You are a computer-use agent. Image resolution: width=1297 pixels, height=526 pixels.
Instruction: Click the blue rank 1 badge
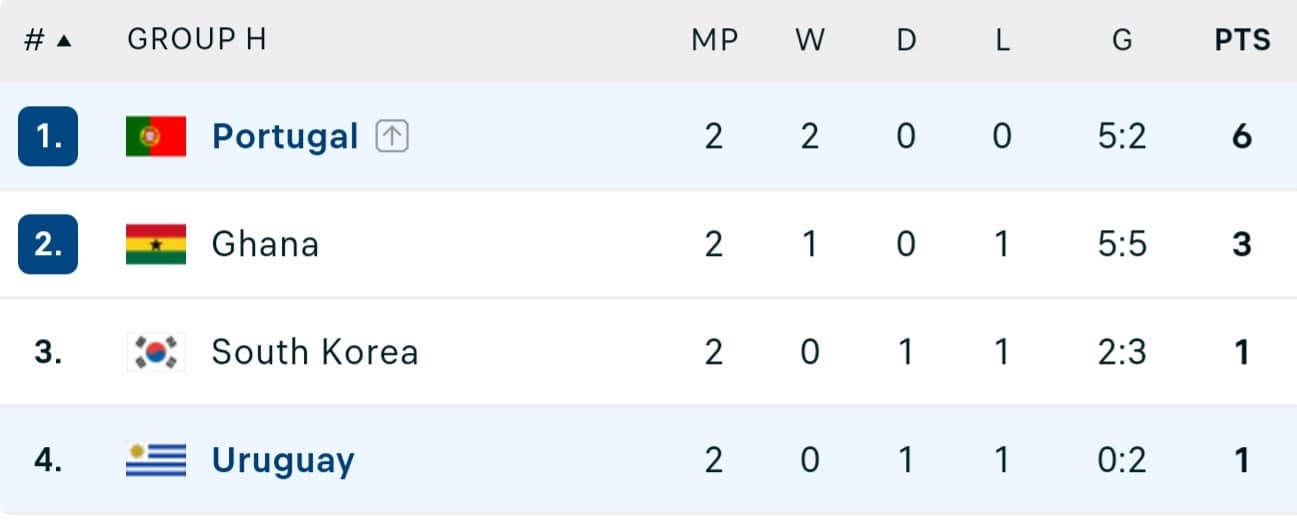click(x=48, y=136)
